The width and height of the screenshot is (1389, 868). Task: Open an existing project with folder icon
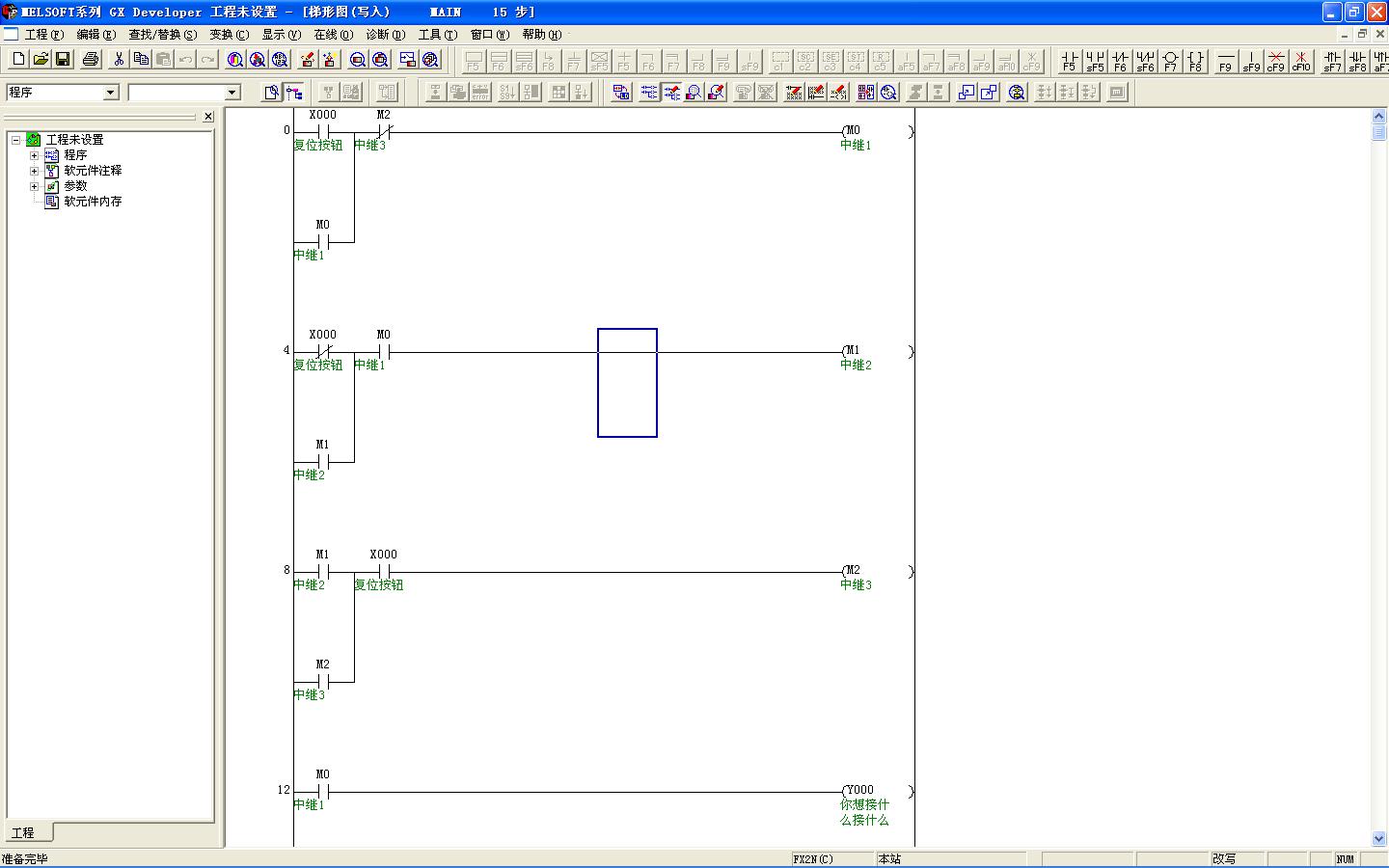coord(41,60)
